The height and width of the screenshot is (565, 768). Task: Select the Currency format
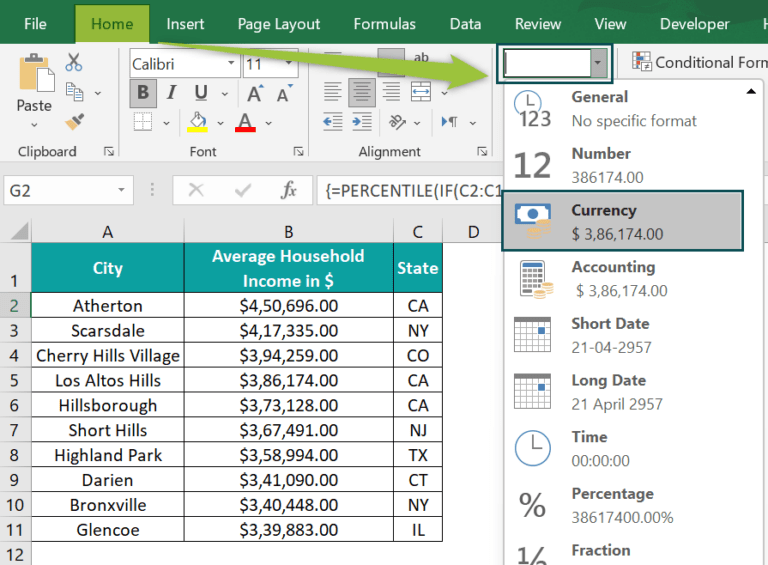623,221
